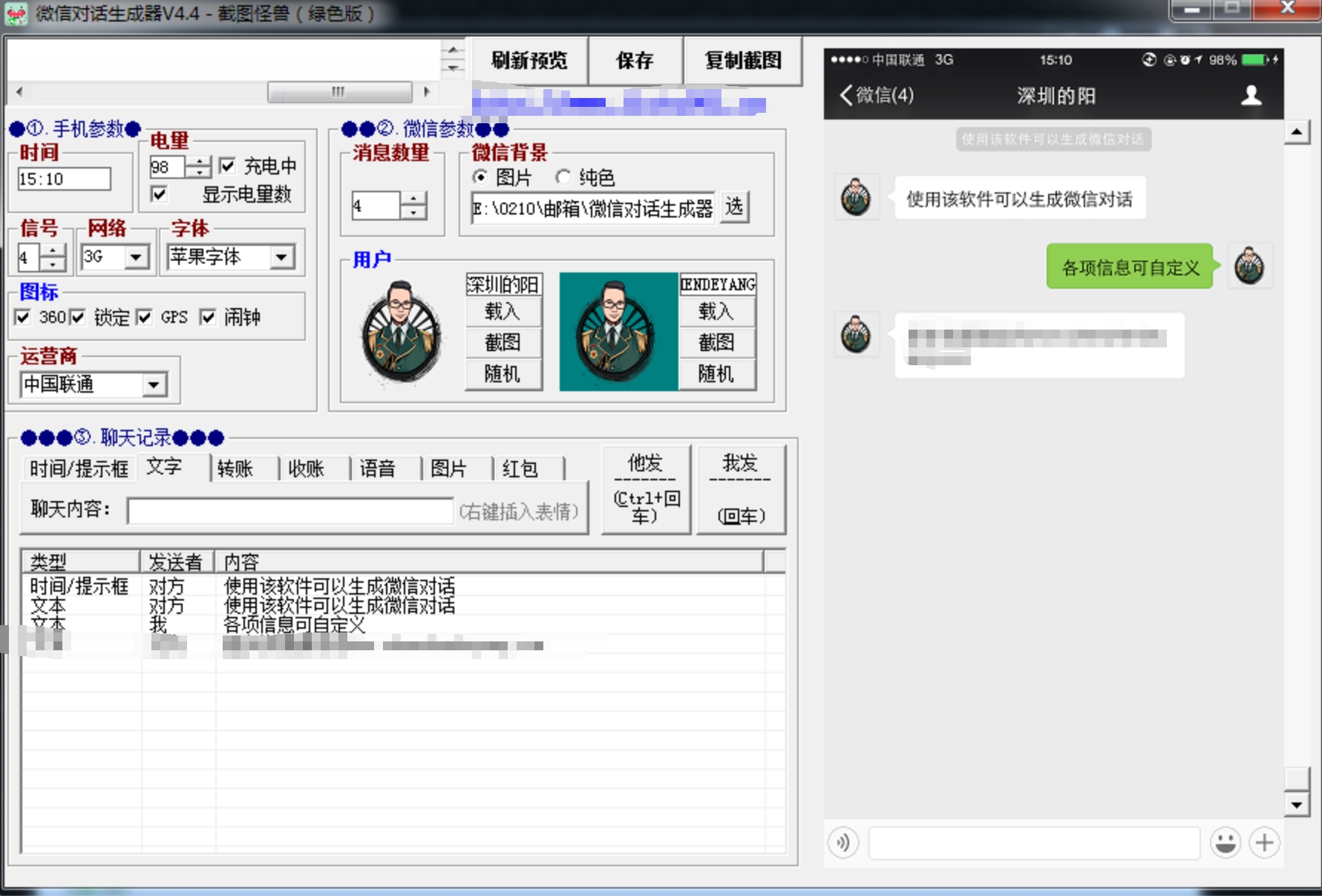
Task: Toggle the 充电中 charging checkbox
Action: point(228,166)
